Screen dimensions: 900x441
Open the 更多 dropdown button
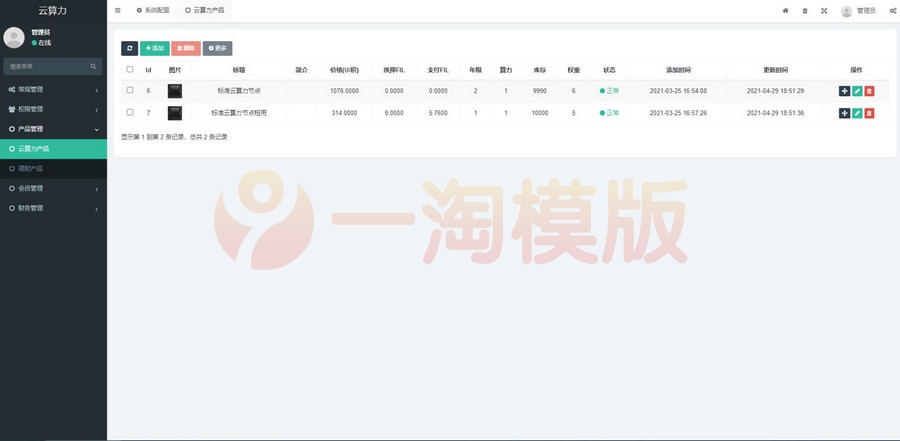click(218, 48)
